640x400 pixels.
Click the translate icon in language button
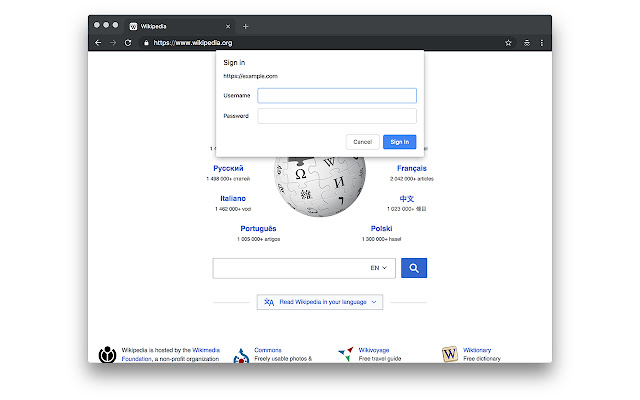(269, 302)
